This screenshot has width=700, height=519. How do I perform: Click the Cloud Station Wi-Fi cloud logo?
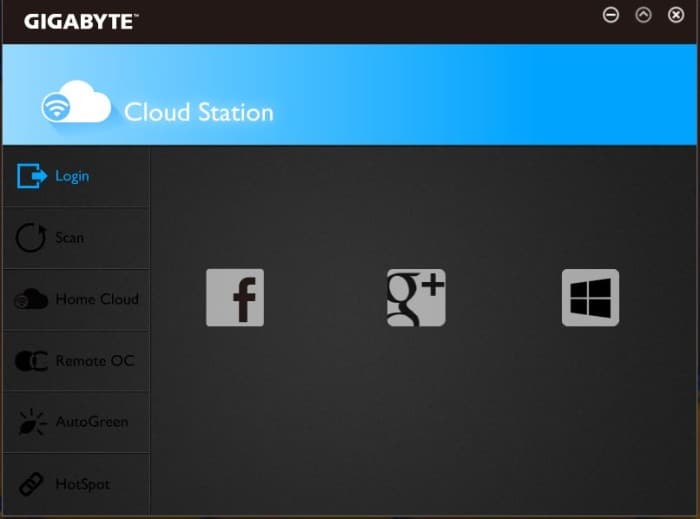tap(76, 104)
